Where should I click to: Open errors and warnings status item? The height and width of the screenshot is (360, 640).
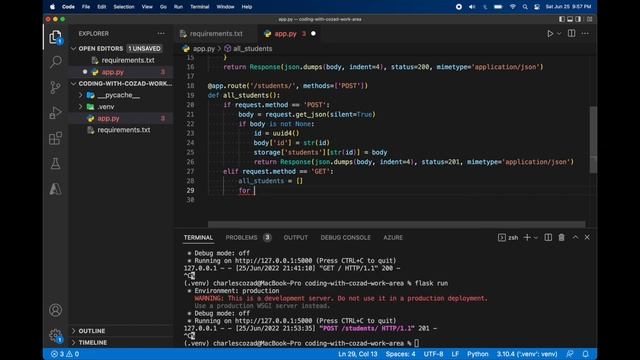(65, 354)
